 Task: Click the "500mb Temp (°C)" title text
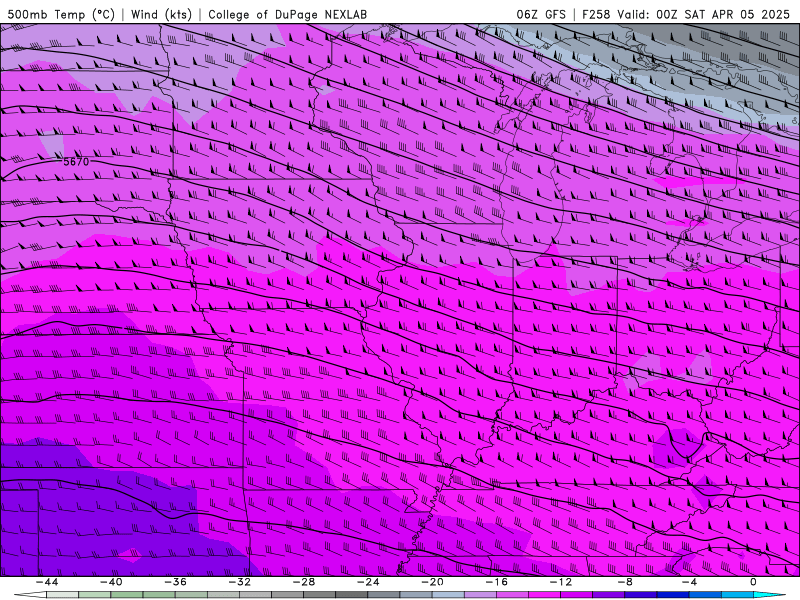click(x=61, y=14)
